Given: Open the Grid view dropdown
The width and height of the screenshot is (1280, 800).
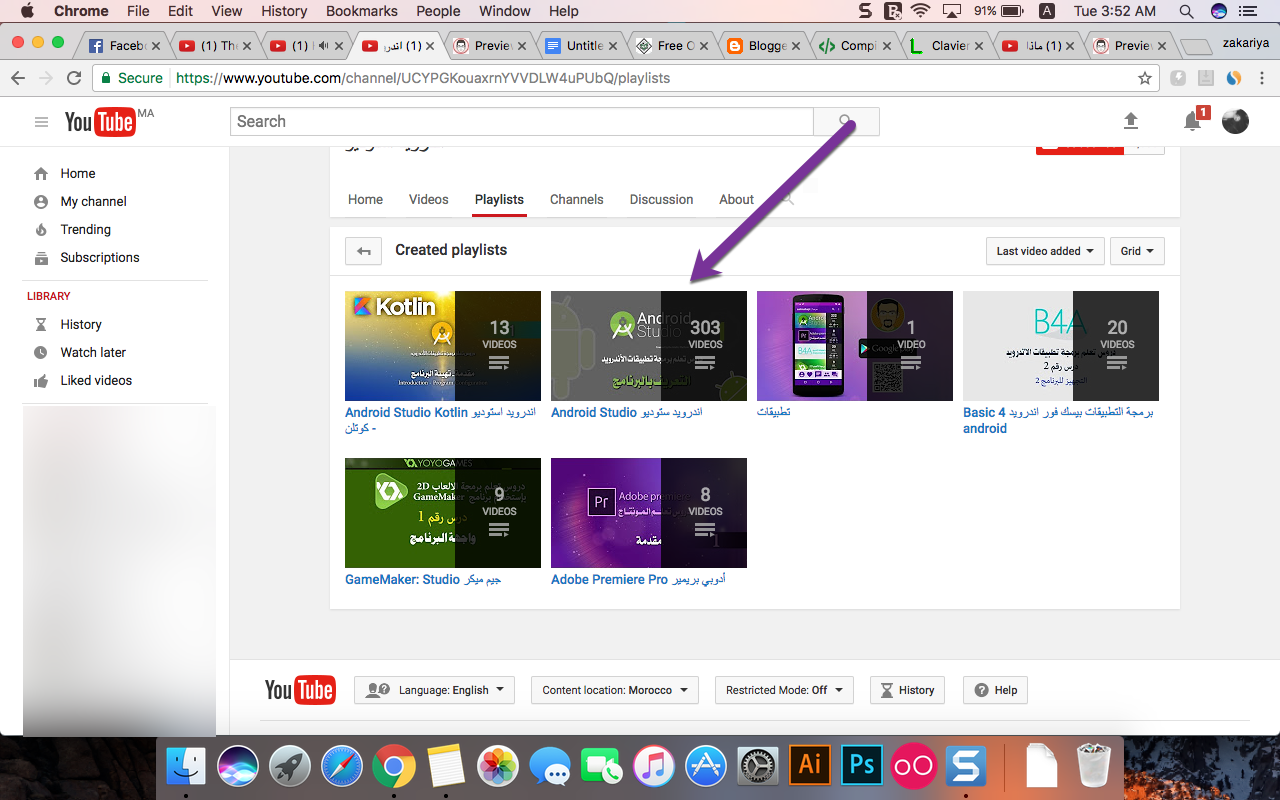Looking at the screenshot, I should click(1137, 251).
